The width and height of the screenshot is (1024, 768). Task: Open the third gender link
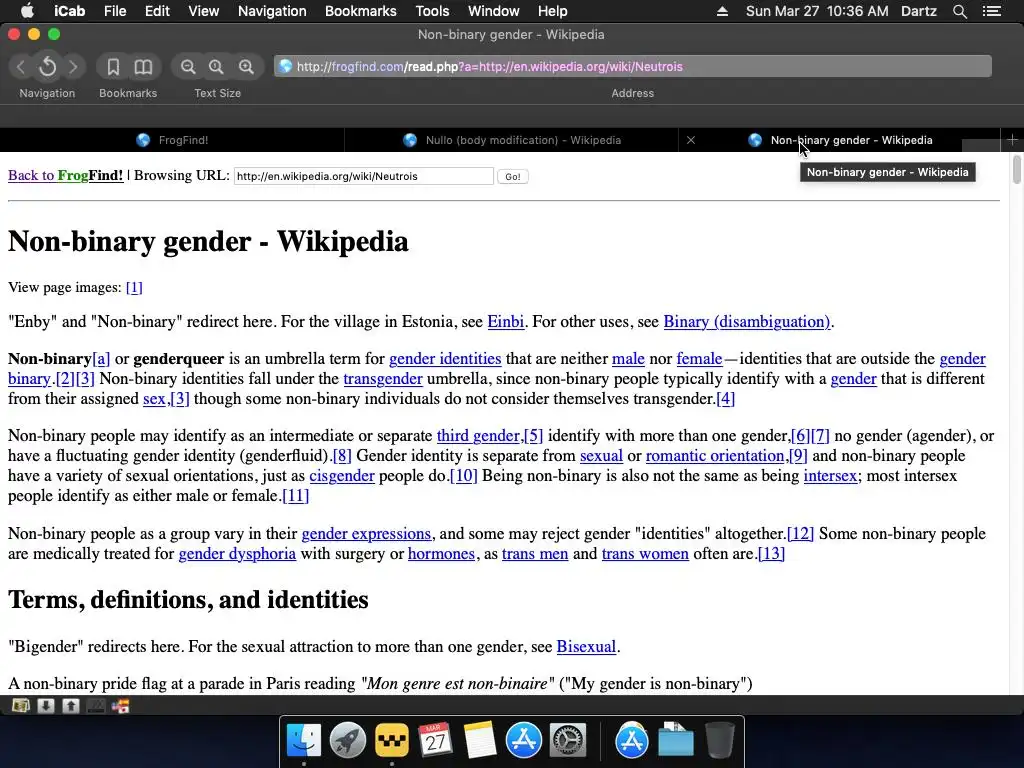(x=478, y=436)
